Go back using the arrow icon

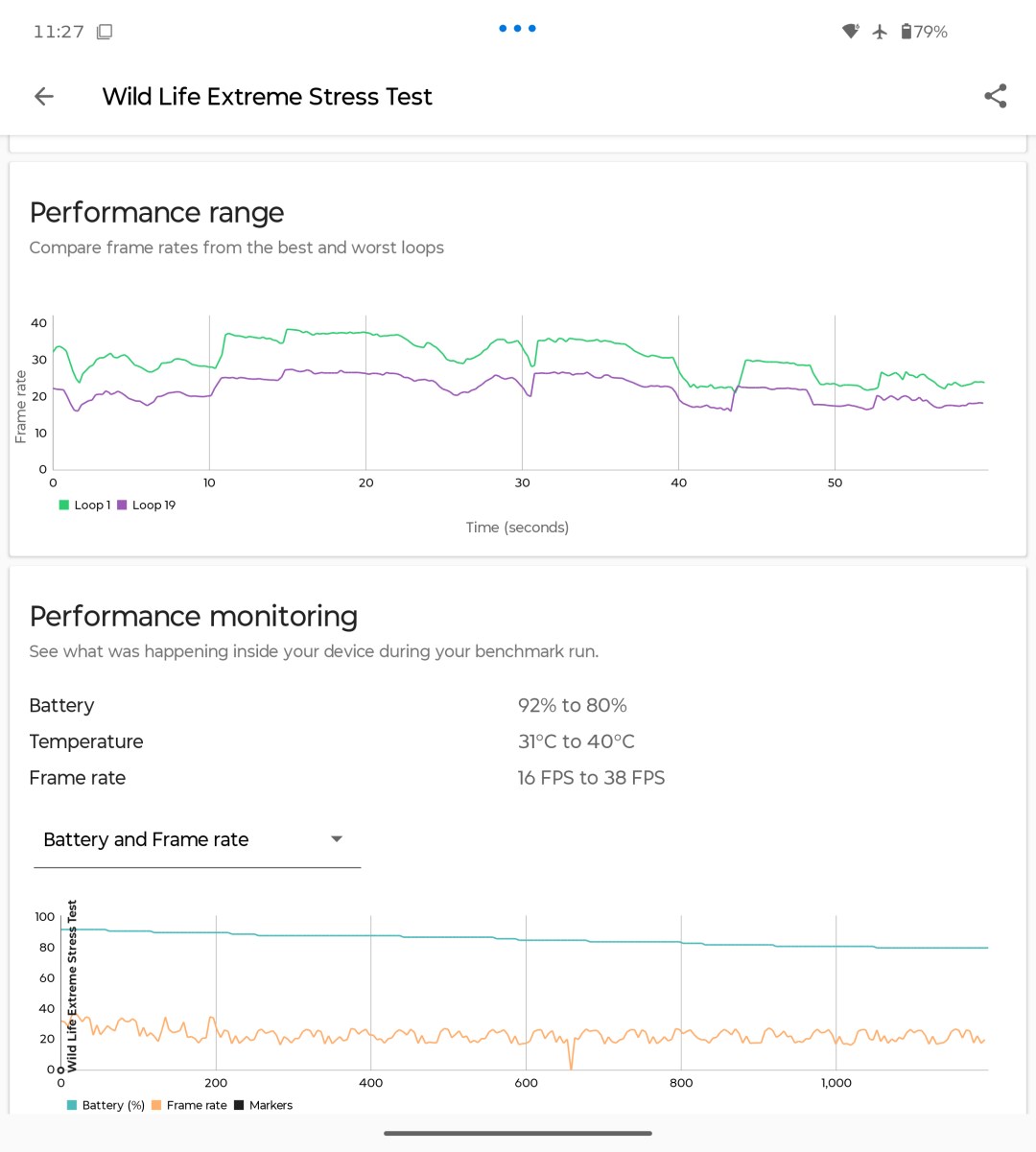(44, 96)
